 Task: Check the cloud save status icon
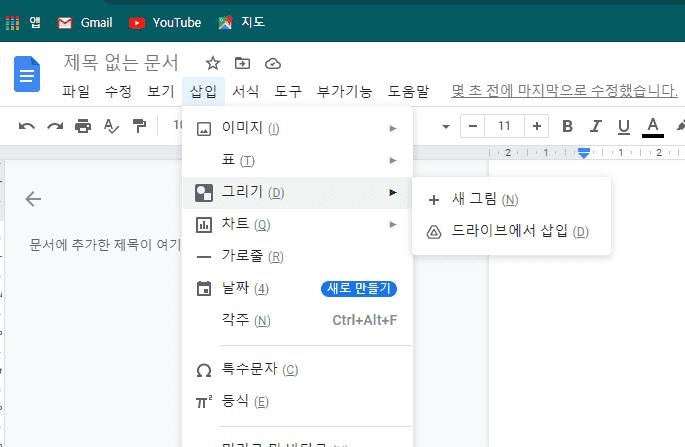(273, 64)
